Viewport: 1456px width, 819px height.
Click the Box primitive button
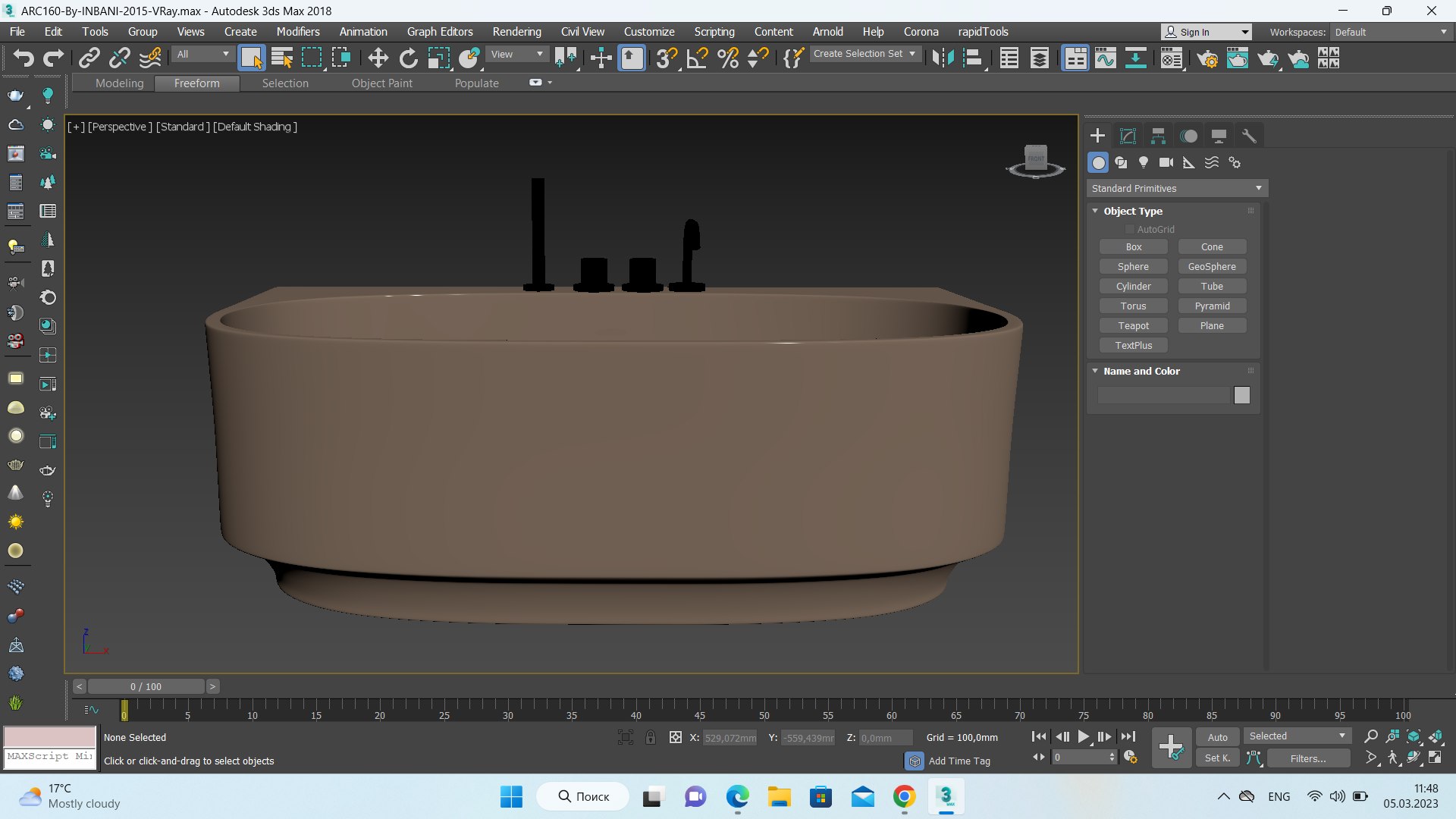click(x=1133, y=247)
